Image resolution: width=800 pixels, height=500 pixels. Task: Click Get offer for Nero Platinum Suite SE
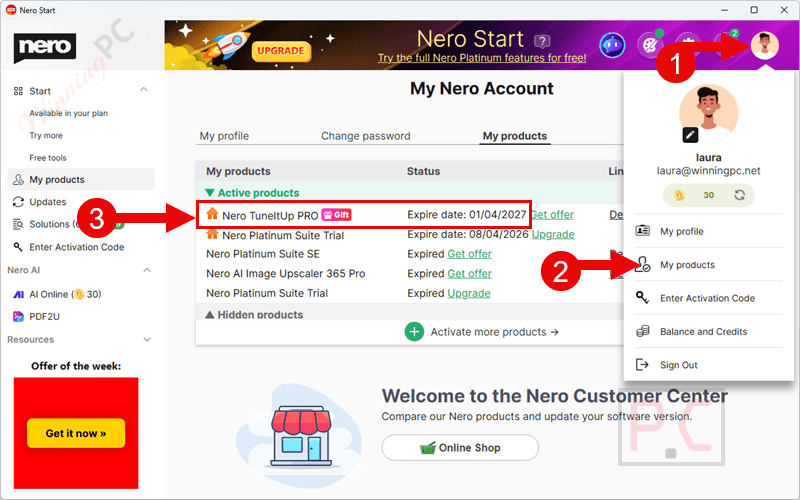469,254
